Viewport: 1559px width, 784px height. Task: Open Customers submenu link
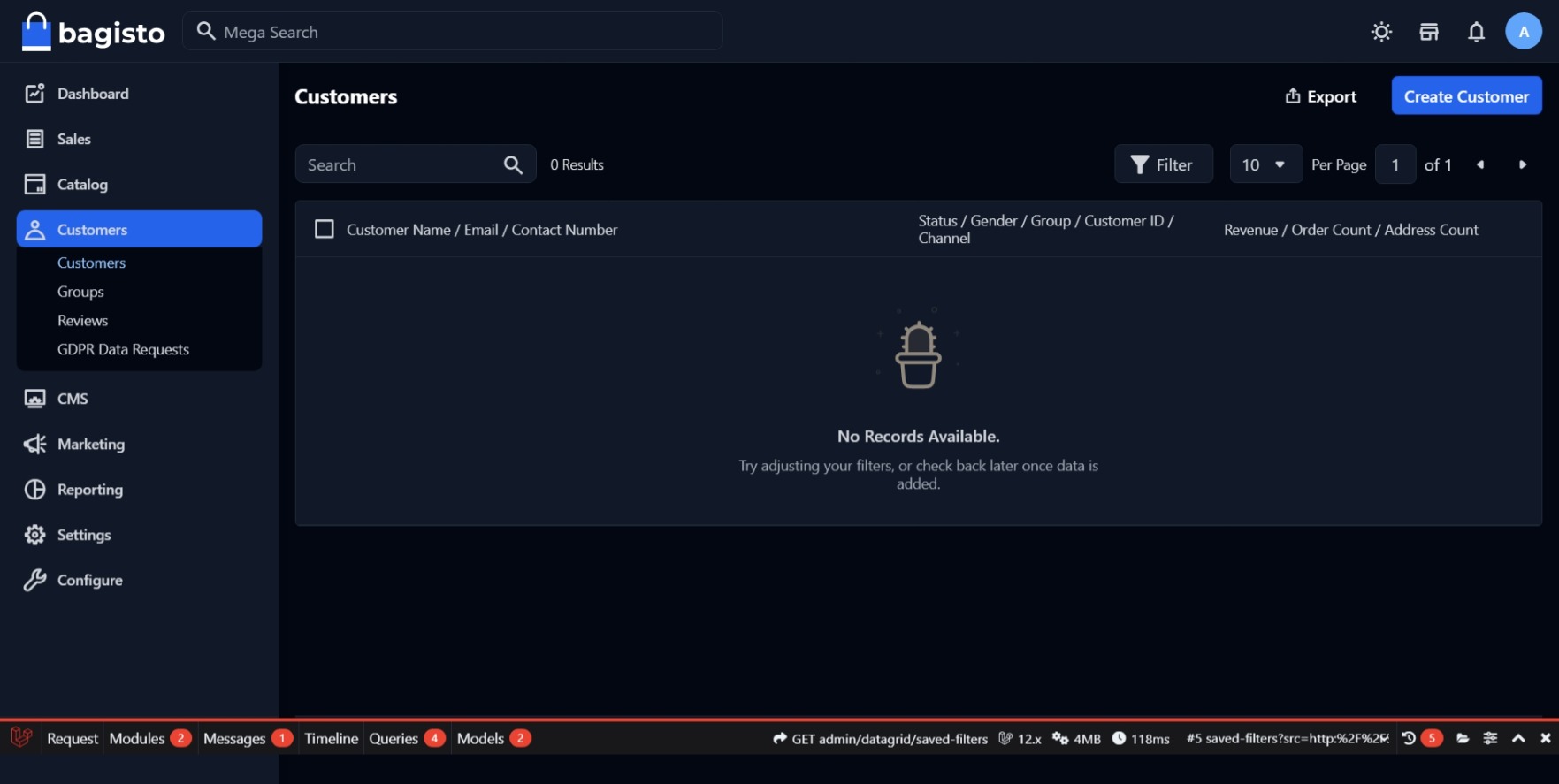click(91, 263)
